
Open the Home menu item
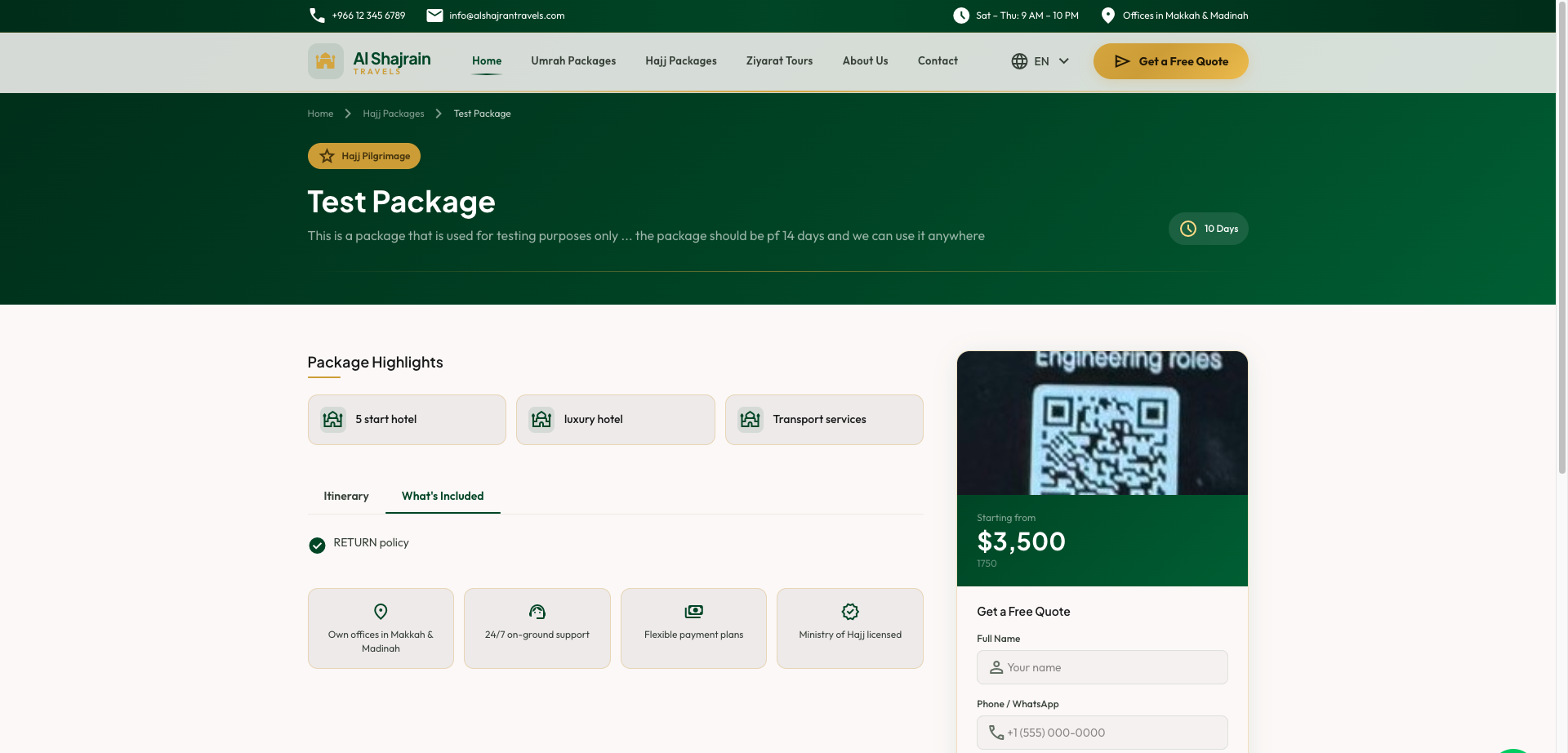pyautogui.click(x=487, y=61)
